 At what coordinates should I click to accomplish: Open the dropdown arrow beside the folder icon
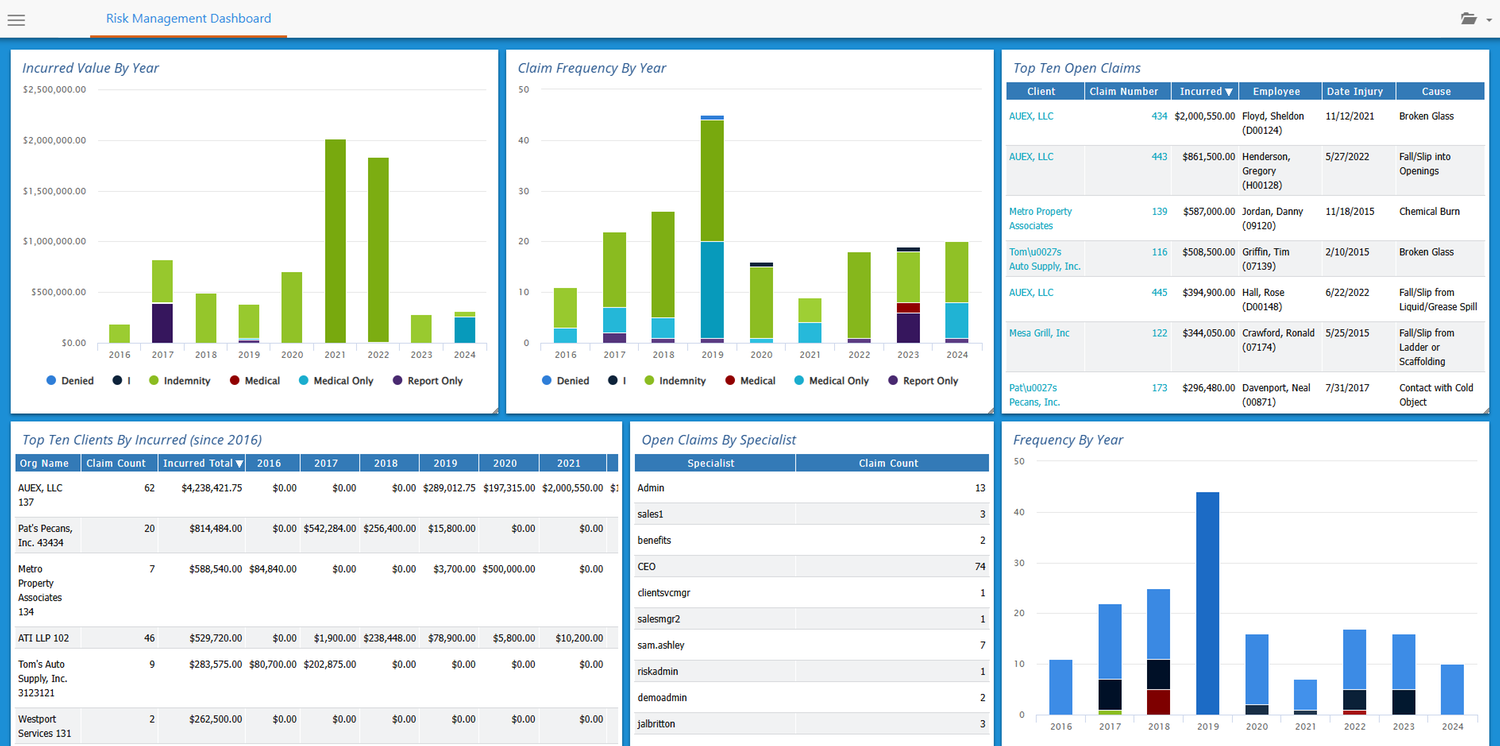1489,20
